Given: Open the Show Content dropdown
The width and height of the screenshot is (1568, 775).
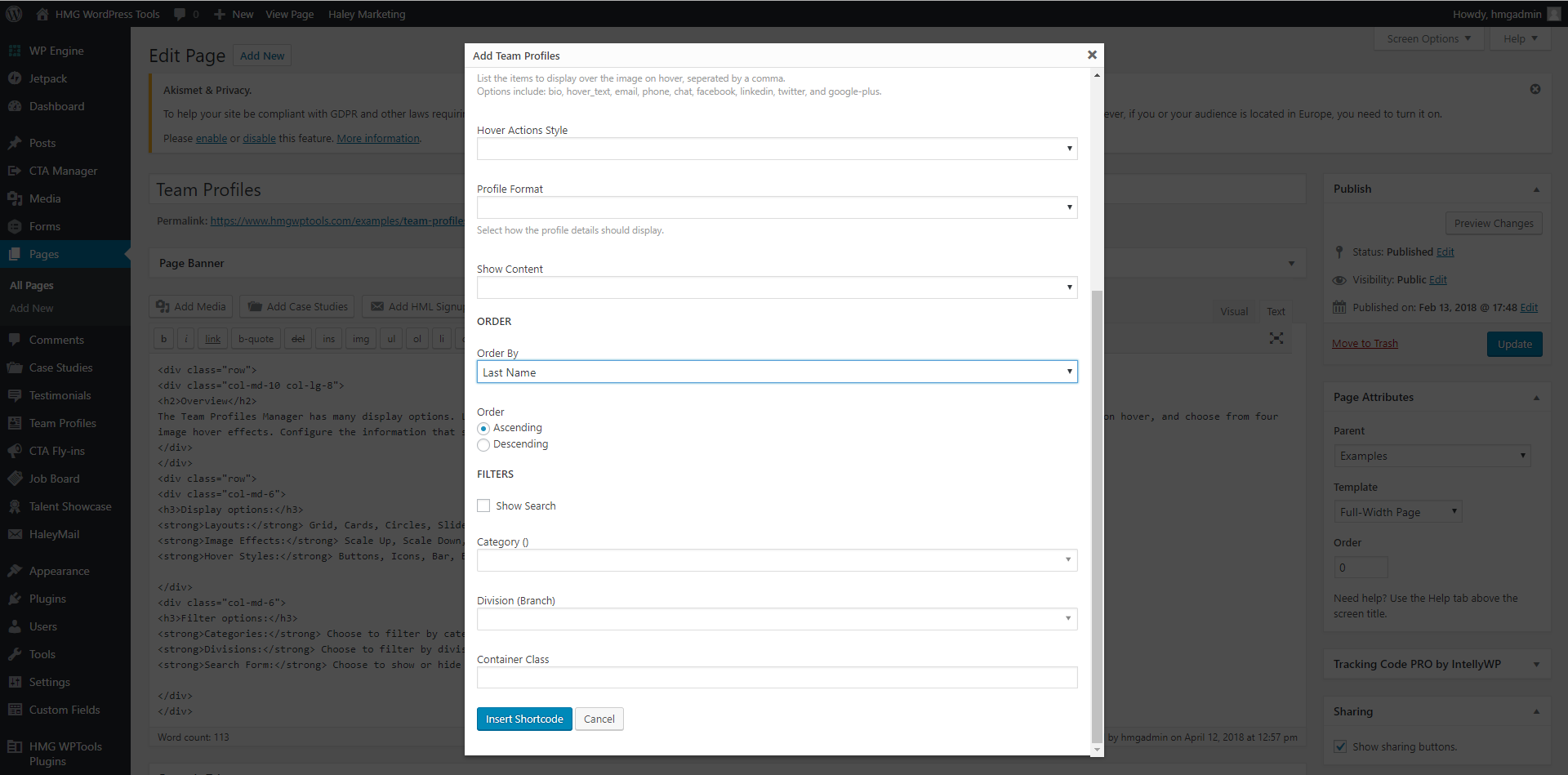Looking at the screenshot, I should click(777, 287).
